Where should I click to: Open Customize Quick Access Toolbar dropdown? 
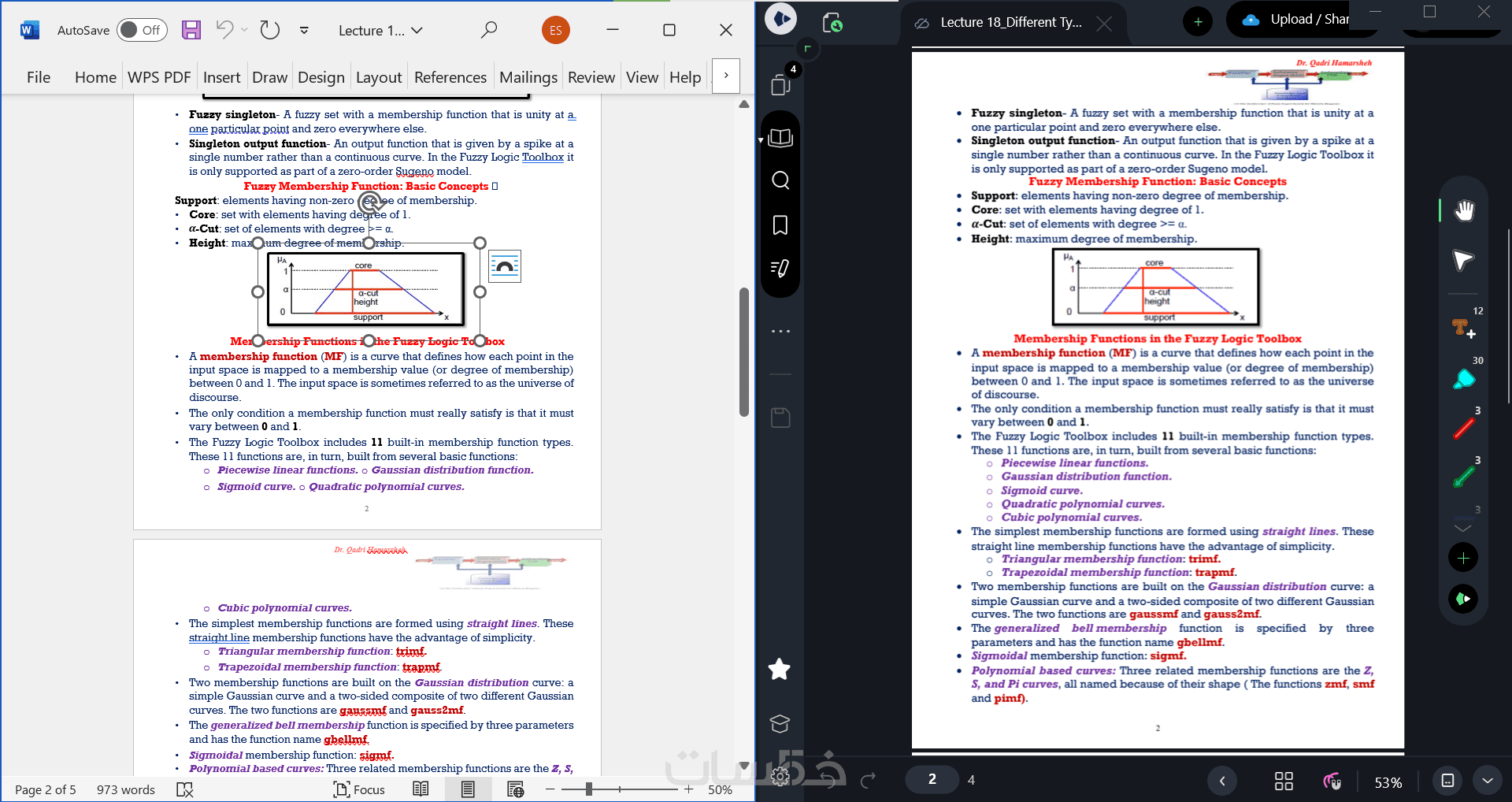(304, 30)
